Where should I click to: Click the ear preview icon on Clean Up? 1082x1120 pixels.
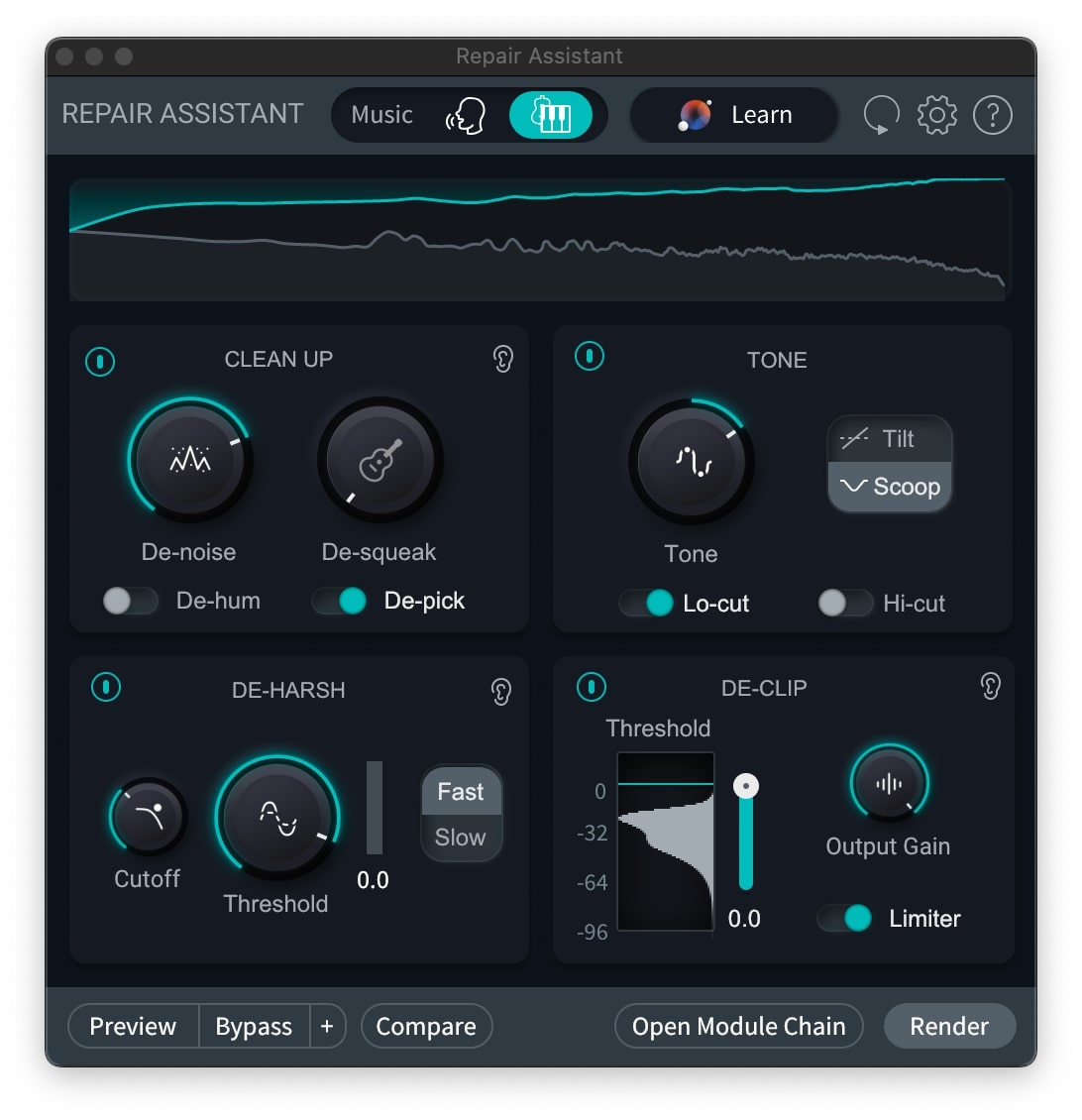click(502, 361)
